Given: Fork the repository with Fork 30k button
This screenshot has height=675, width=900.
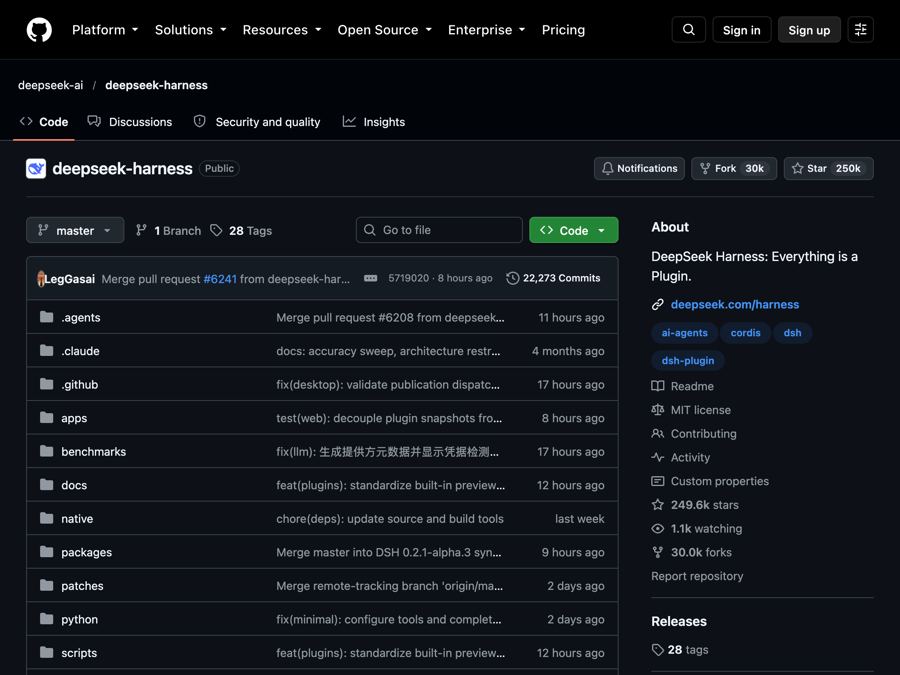Looking at the screenshot, I should [x=734, y=169].
